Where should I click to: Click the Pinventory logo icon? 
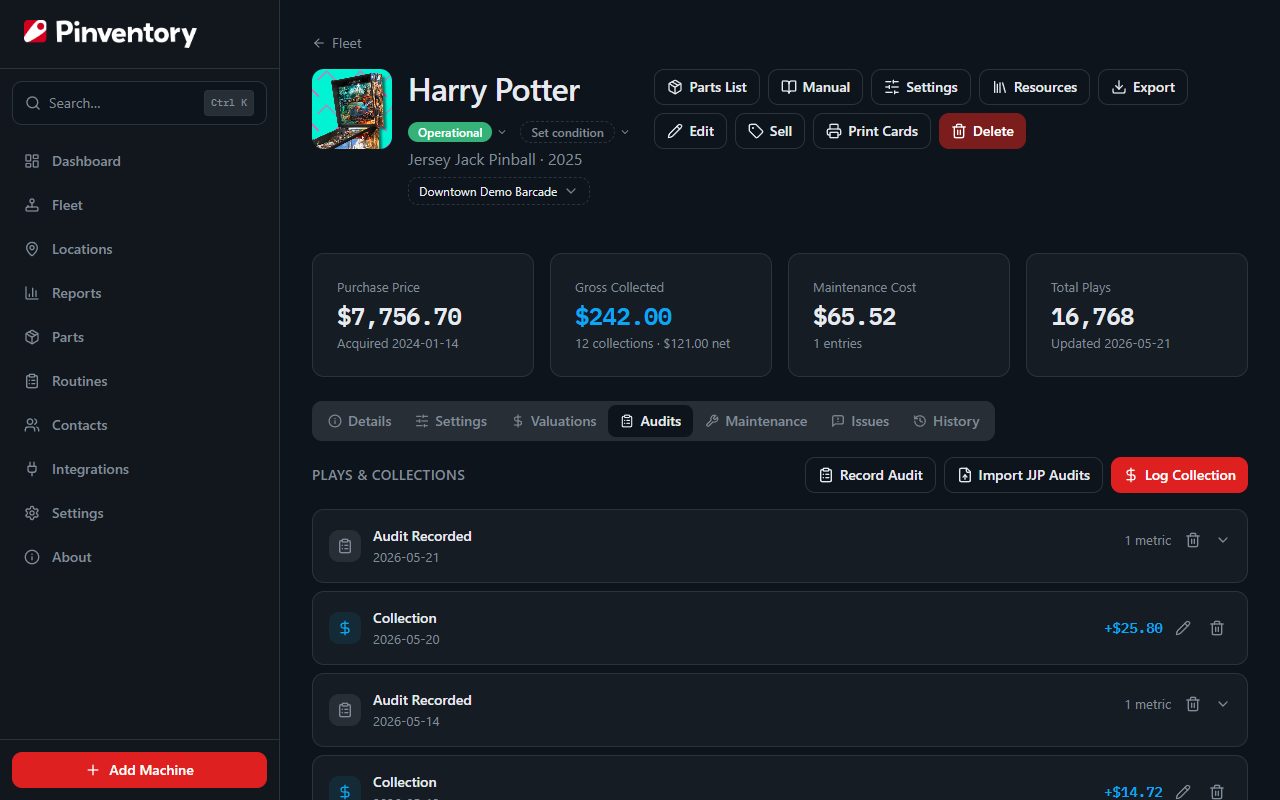[x=35, y=32]
